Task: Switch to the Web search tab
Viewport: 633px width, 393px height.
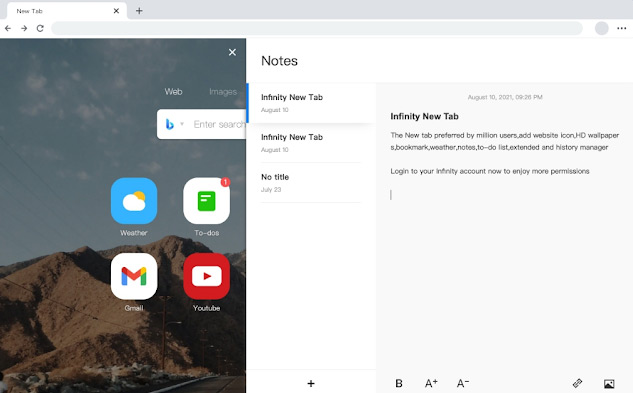Action: 173,92
